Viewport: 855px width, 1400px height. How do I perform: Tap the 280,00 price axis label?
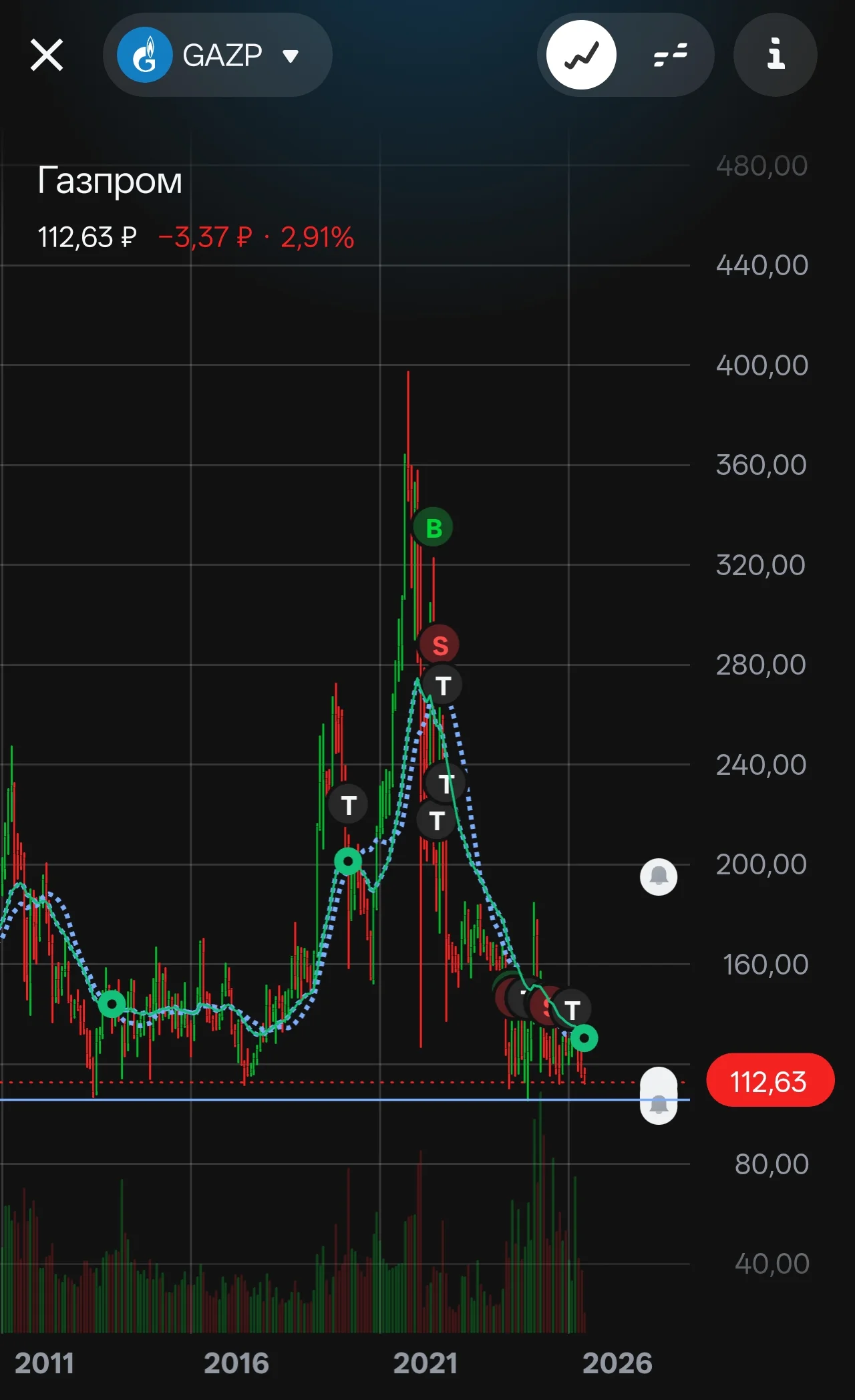pyautogui.click(x=761, y=665)
